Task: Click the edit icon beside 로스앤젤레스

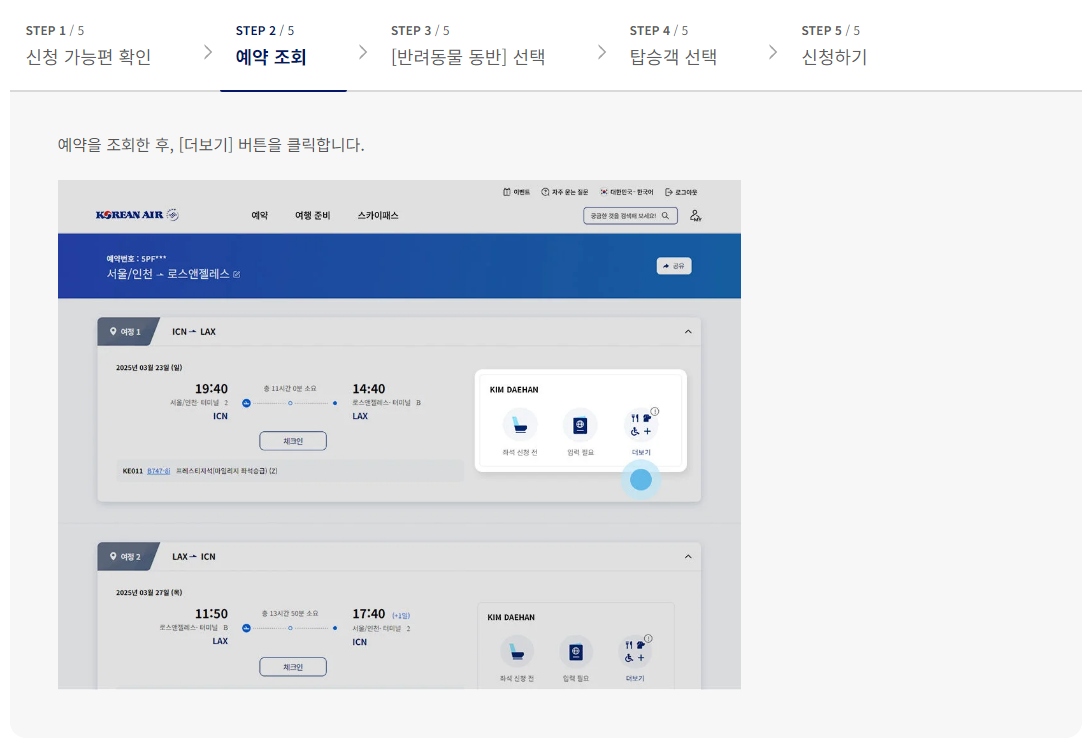Action: click(x=237, y=275)
